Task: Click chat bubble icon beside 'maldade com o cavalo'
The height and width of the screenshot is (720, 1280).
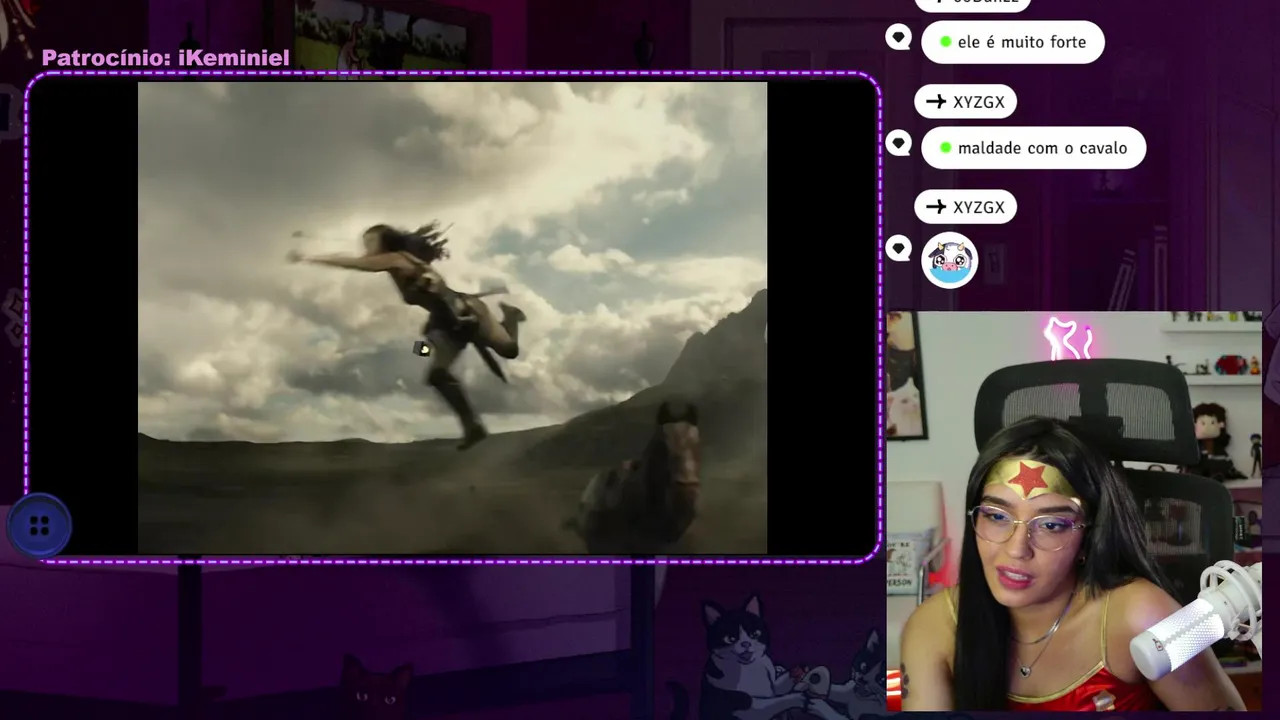Action: click(x=898, y=144)
